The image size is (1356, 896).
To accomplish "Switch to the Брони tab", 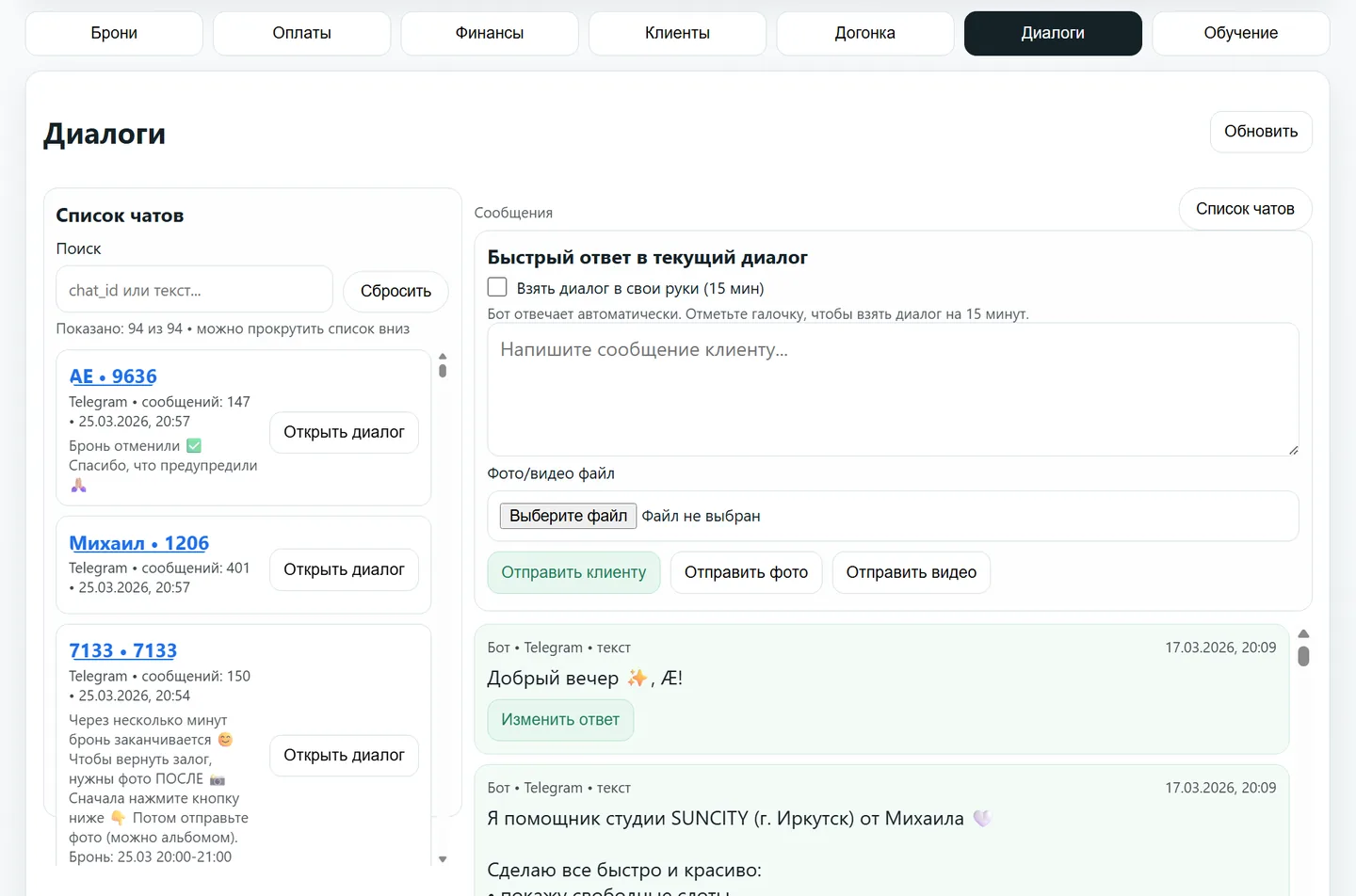I will (x=114, y=33).
